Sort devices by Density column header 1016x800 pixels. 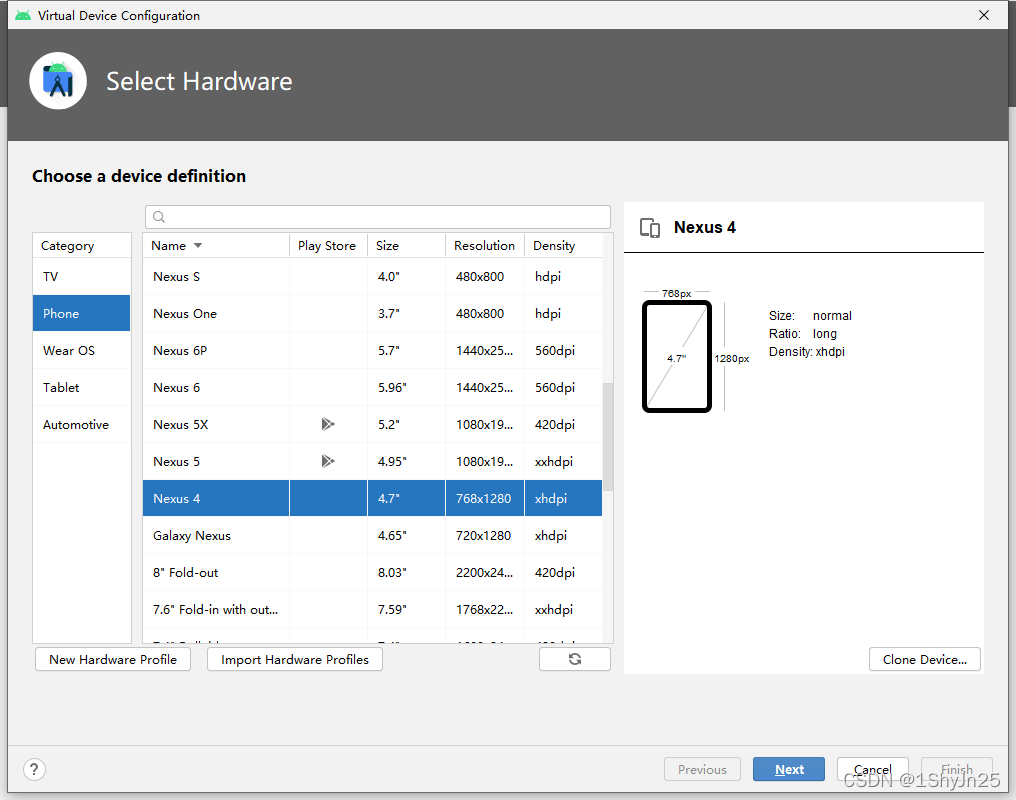[564, 246]
